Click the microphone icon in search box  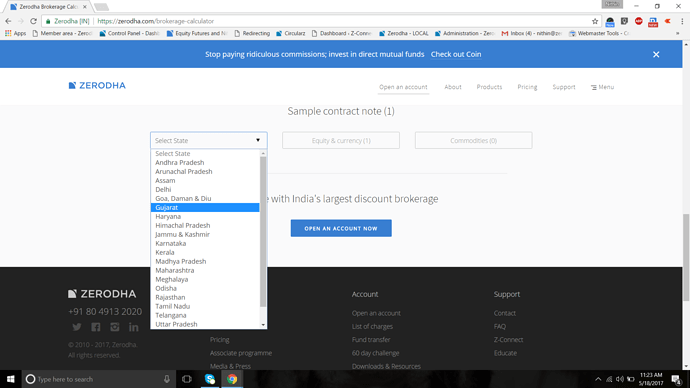[167, 379]
